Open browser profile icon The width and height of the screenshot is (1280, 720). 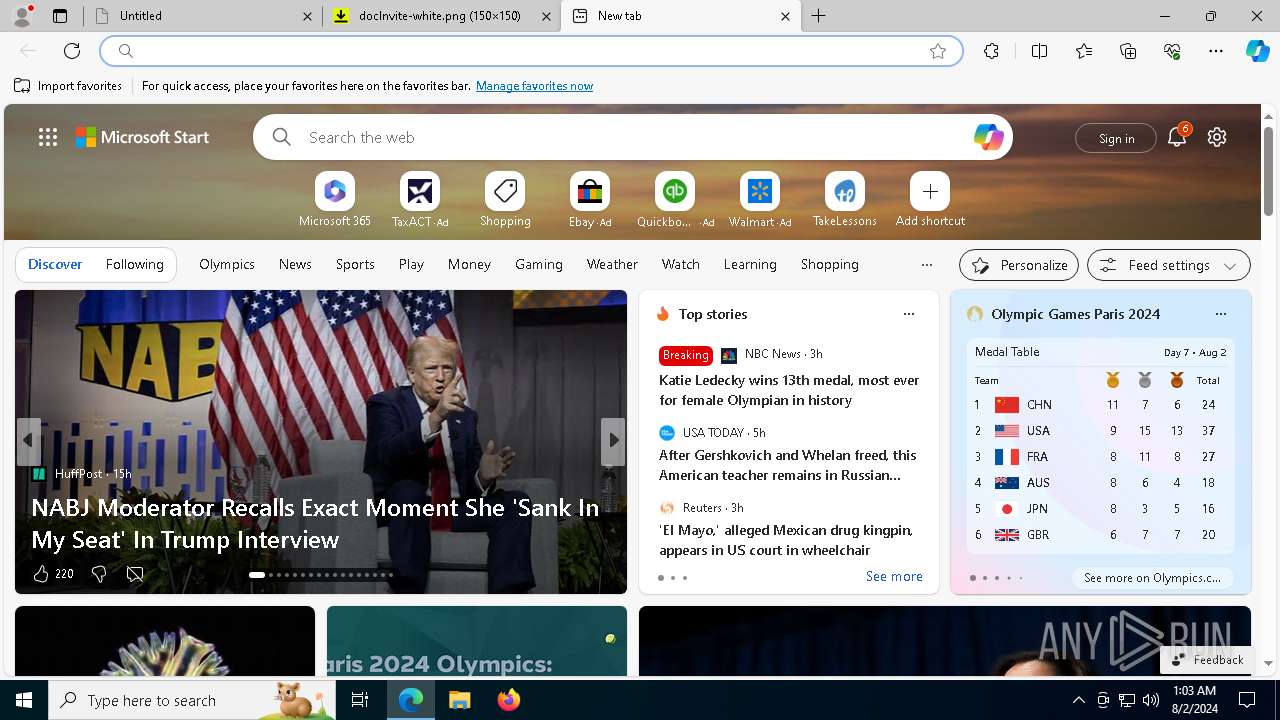tap(22, 16)
